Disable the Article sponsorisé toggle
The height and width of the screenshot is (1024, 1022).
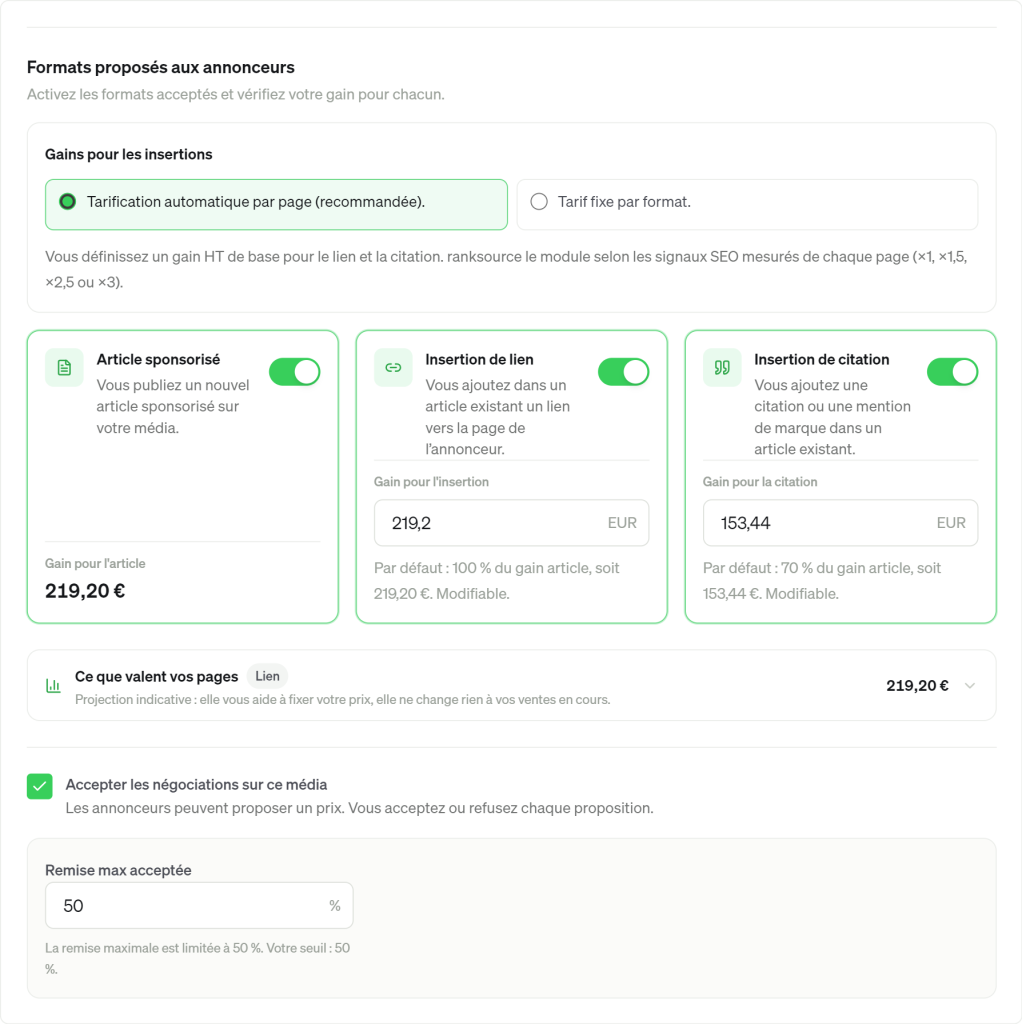(295, 372)
